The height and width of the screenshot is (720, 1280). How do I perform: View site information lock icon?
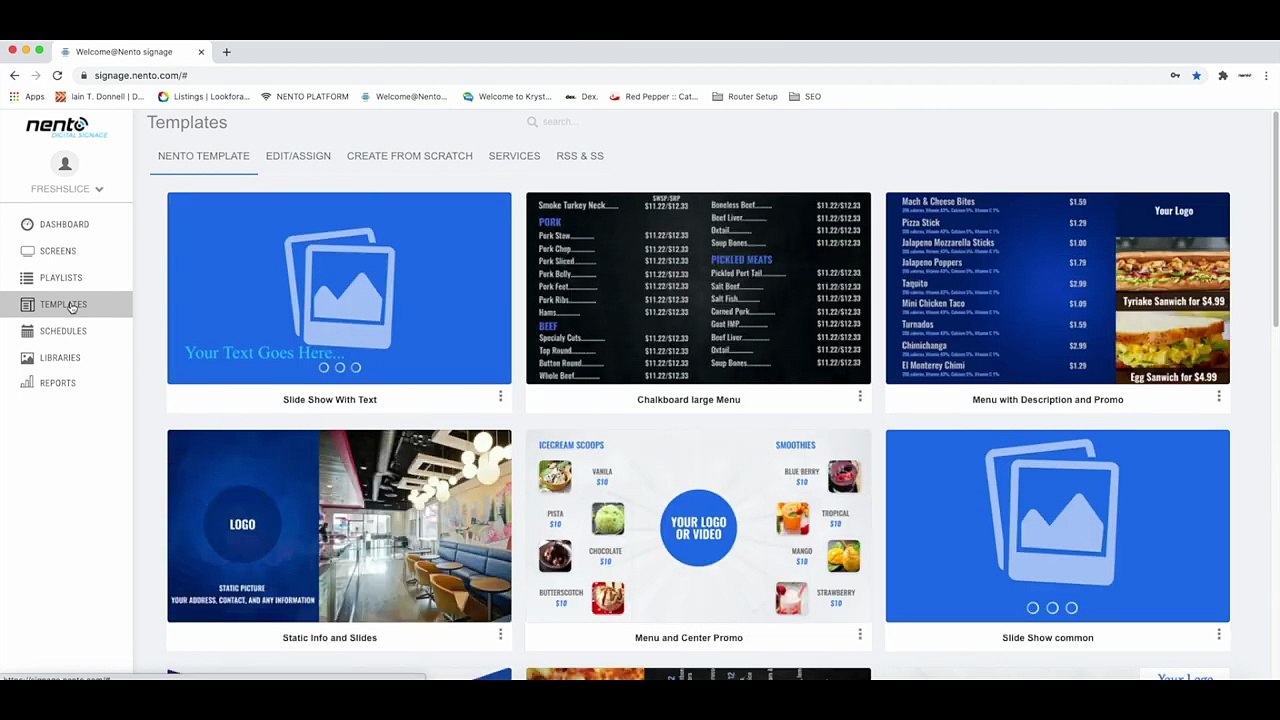tap(84, 75)
